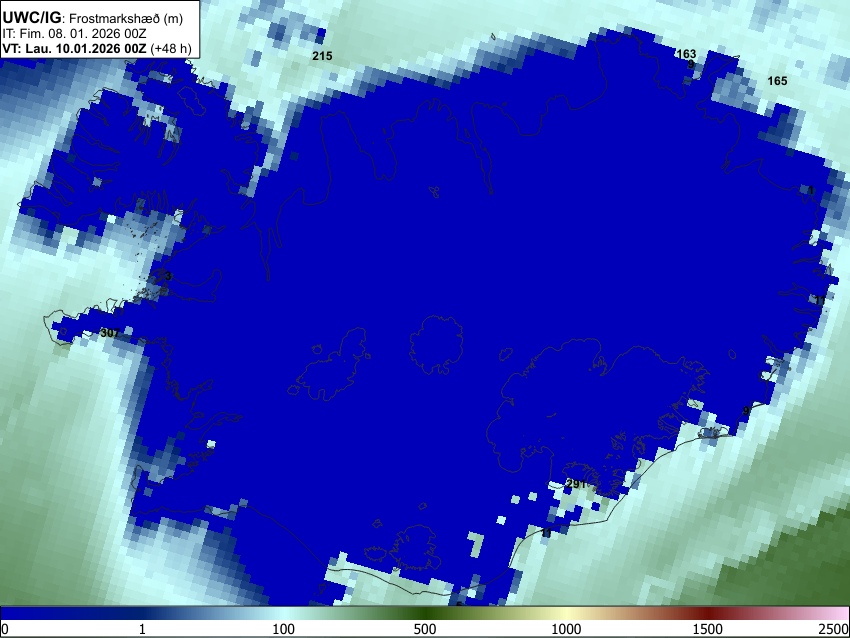Click the map value label '165'
Screen dimensions: 850x638
tap(777, 81)
